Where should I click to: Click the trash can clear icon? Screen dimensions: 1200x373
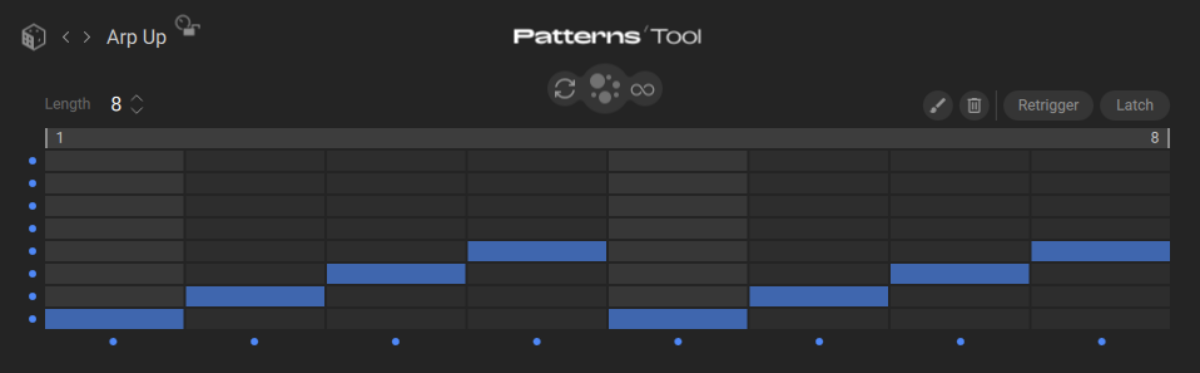(974, 105)
